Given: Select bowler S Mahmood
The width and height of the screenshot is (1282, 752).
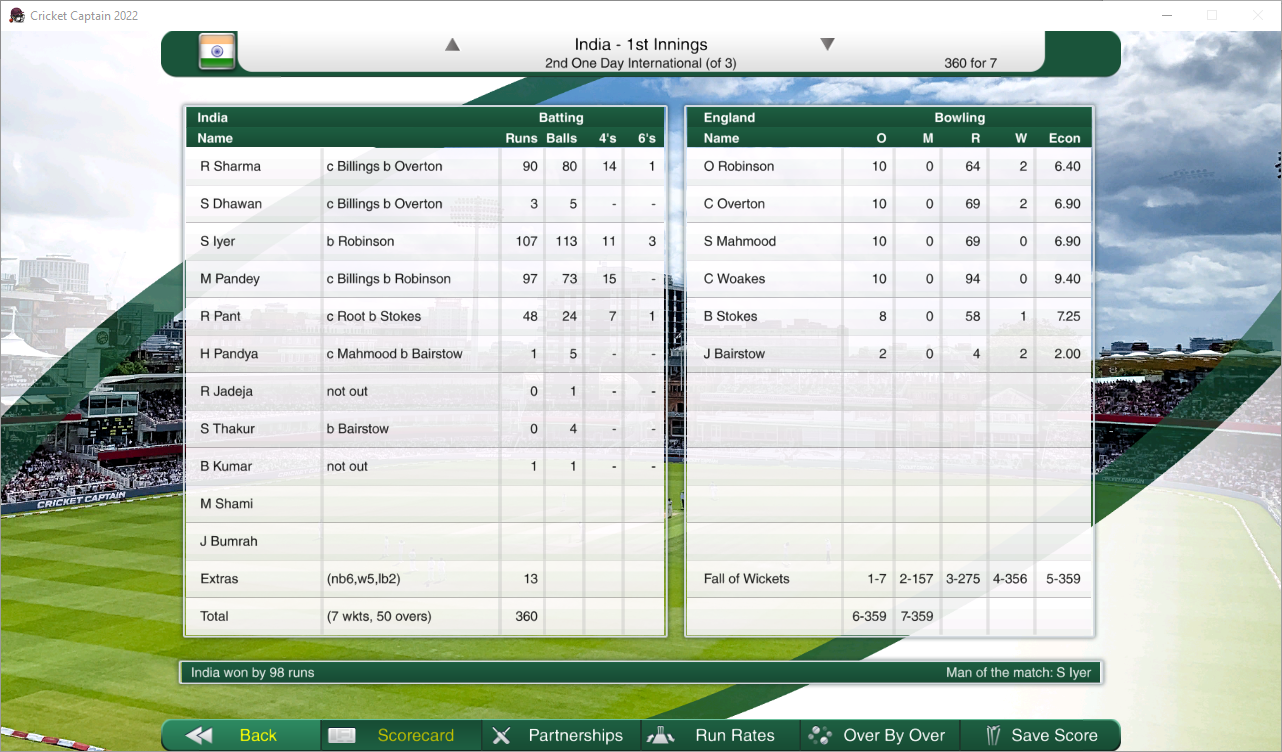Looking at the screenshot, I should [x=740, y=241].
